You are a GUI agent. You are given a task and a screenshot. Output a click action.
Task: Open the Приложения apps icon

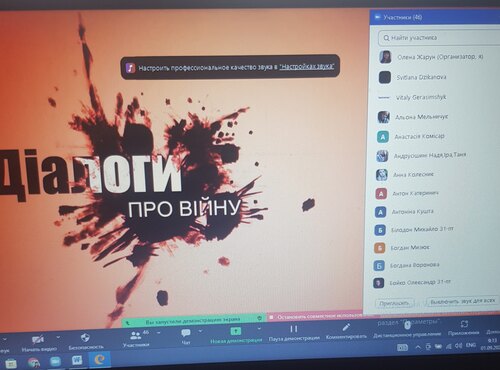464,324
